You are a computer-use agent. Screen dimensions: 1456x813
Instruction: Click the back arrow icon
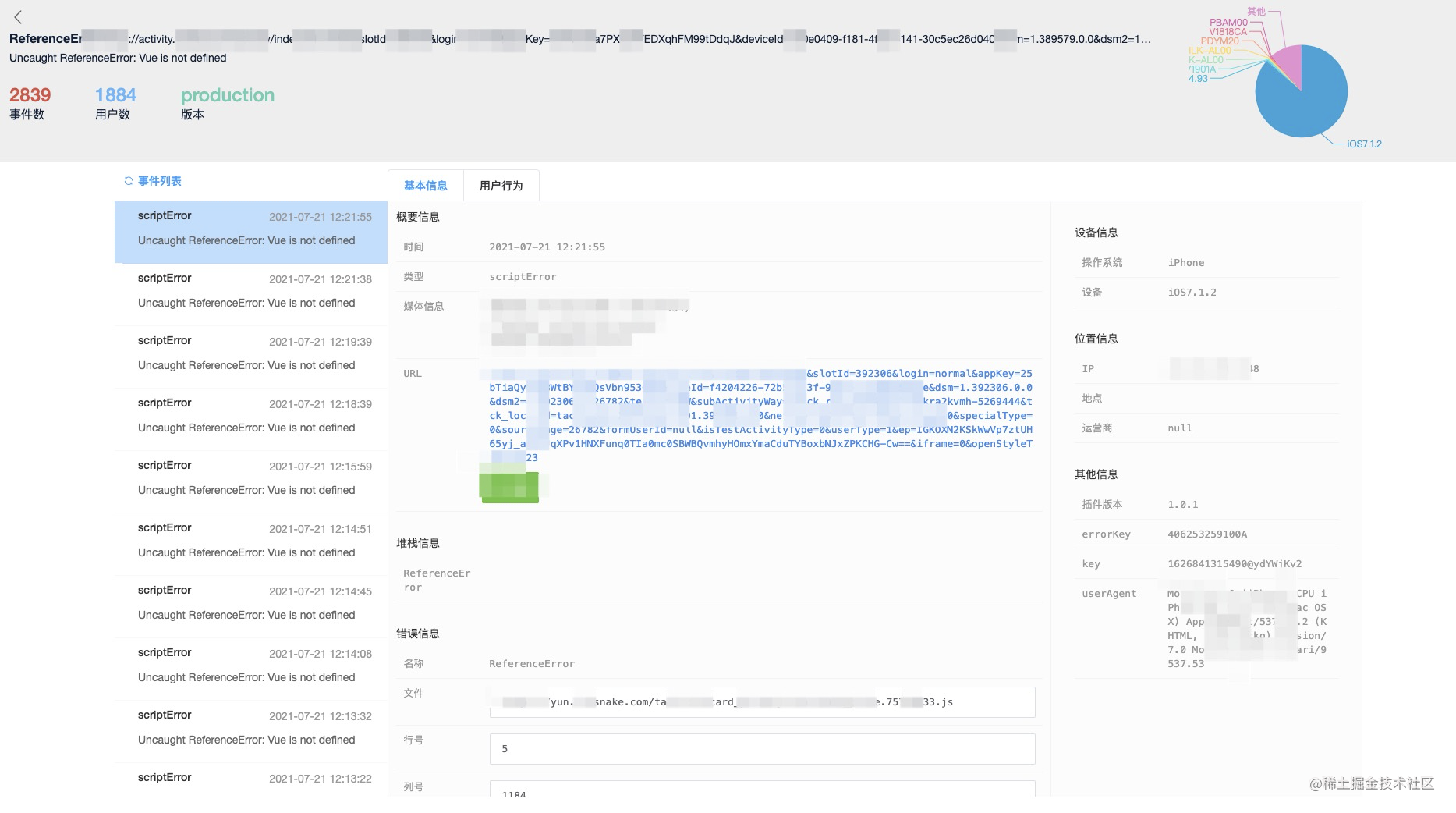coord(18,16)
